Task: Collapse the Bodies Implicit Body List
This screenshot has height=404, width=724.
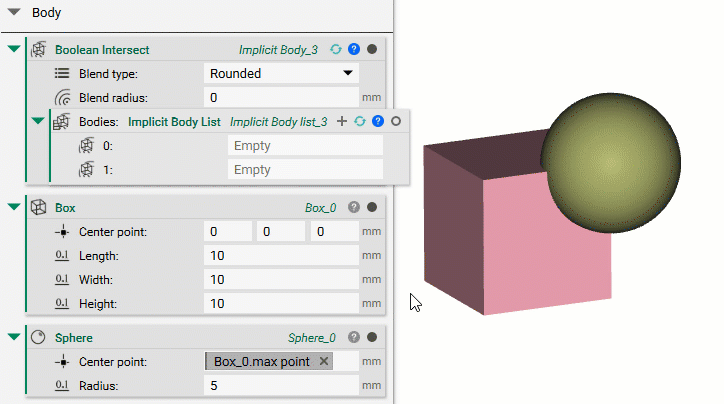Action: point(38,121)
